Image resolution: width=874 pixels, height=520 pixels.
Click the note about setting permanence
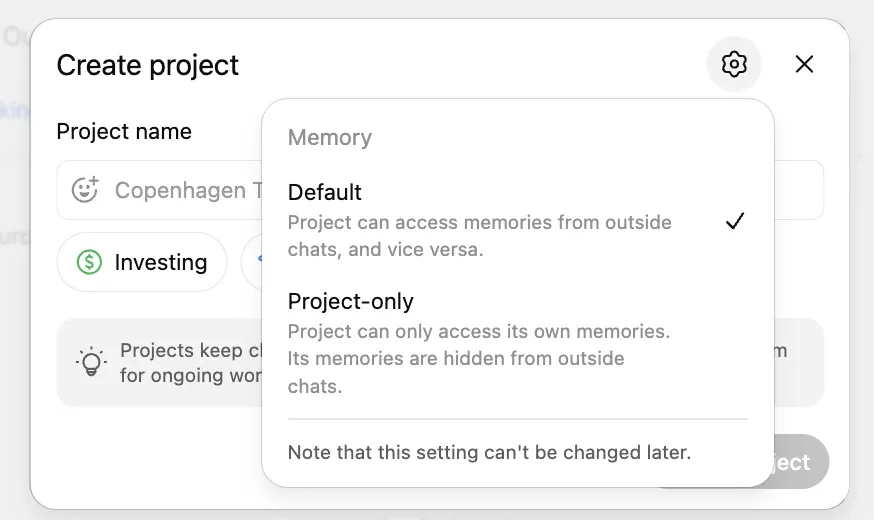pos(489,452)
